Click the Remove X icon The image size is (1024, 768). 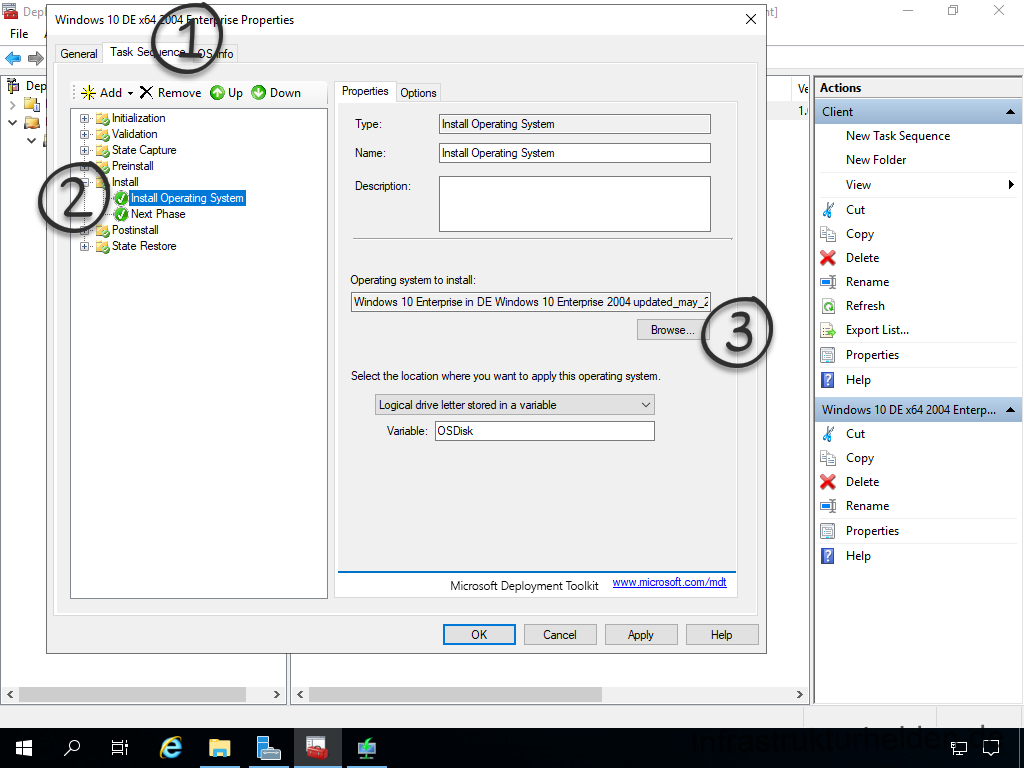pos(146,93)
